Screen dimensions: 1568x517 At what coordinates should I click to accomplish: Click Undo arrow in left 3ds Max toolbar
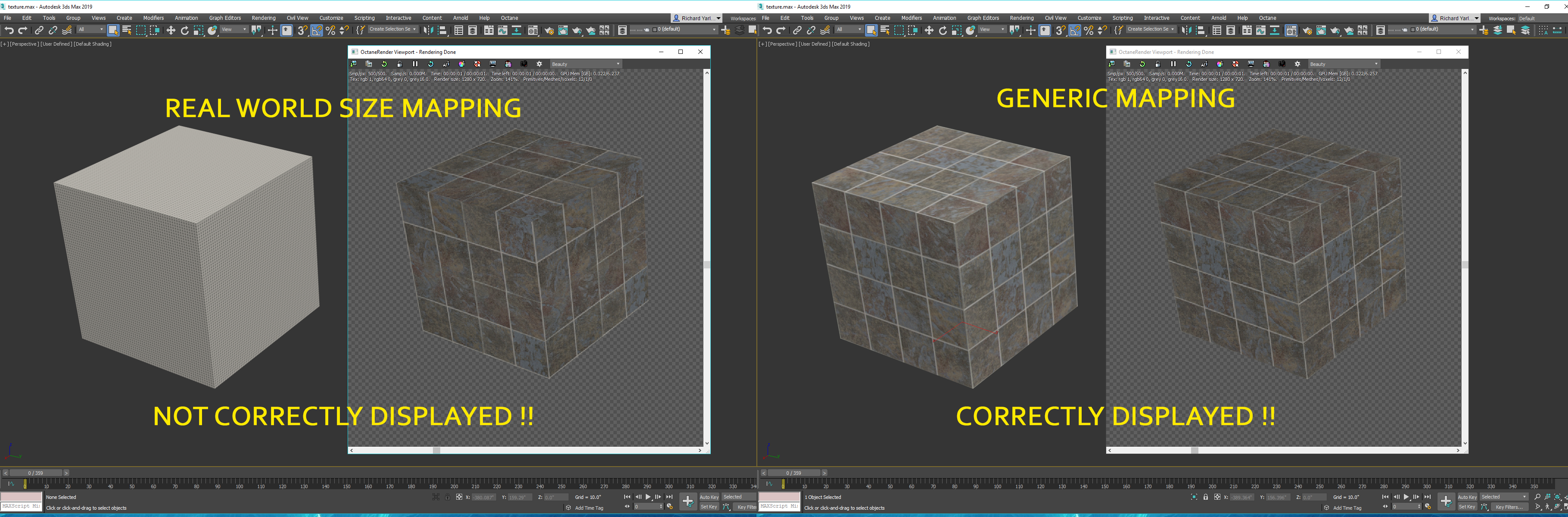tap(9, 30)
